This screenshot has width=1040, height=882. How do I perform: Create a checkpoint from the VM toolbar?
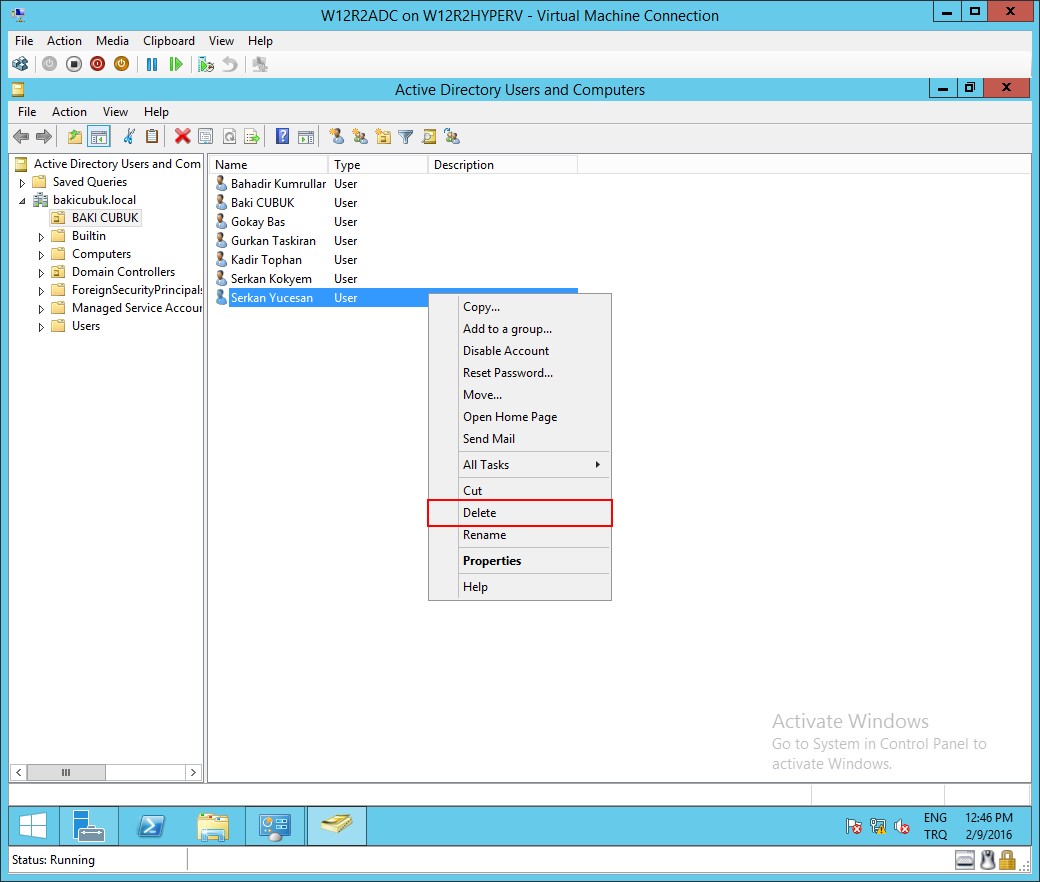[206, 64]
